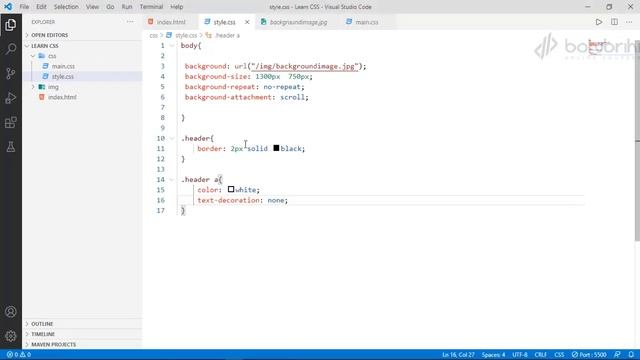The height and width of the screenshot is (360, 640).
Task: Open index.html in the explorer tree
Action: click(x=62, y=97)
